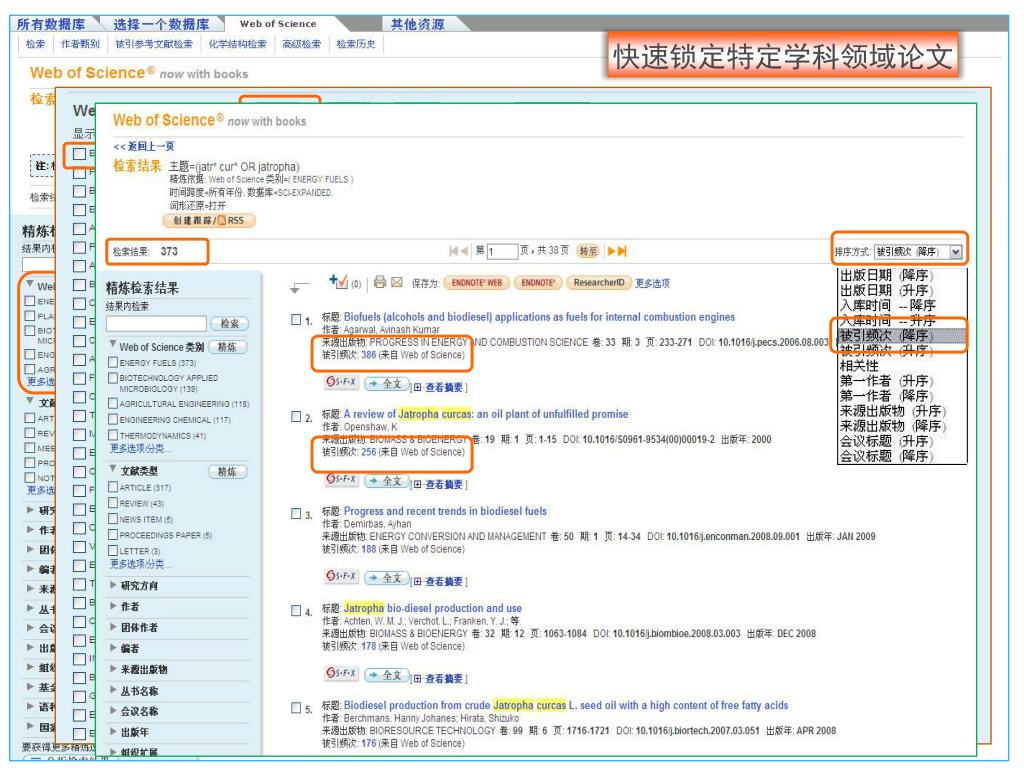This screenshot has width=1024, height=768.
Task: Click the email envelope icon above results
Action: pos(396,282)
